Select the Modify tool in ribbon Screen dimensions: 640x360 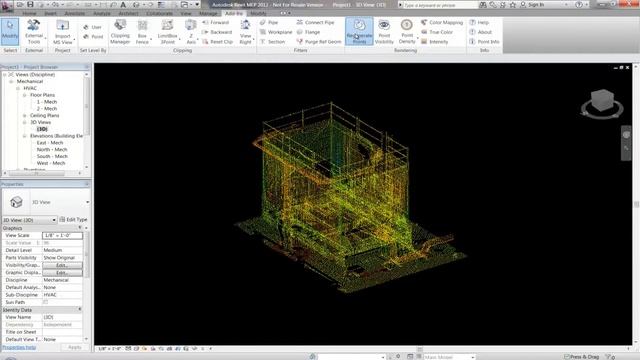(10, 31)
